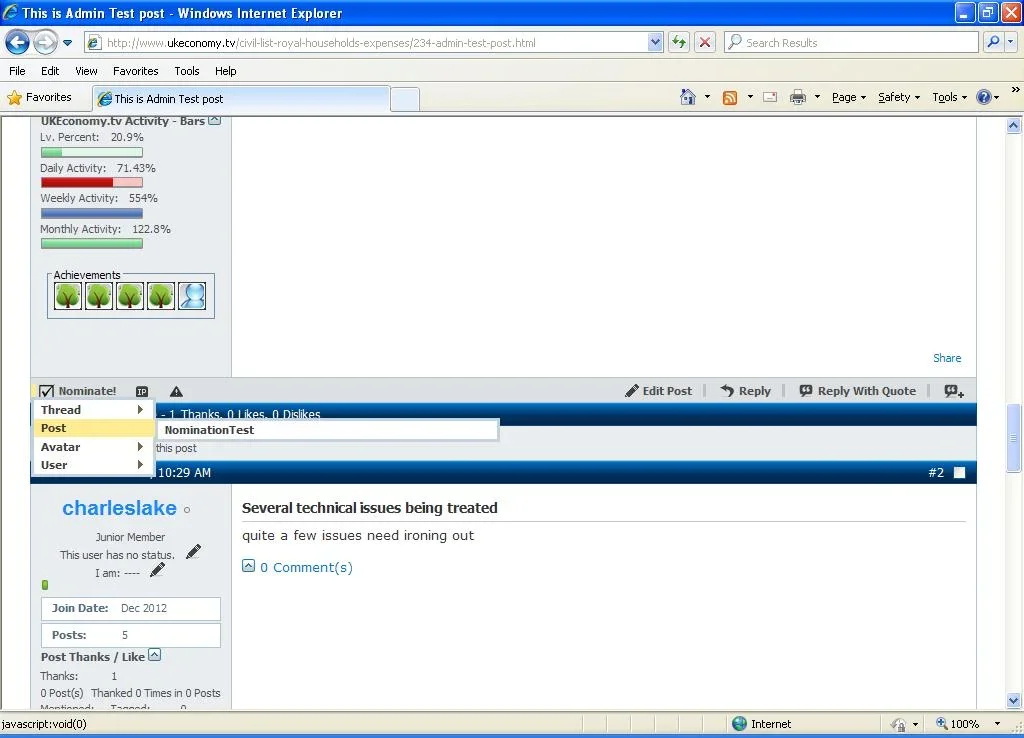Open the Favorites menu
Screen dimensions: 1024x738
(x=136, y=71)
